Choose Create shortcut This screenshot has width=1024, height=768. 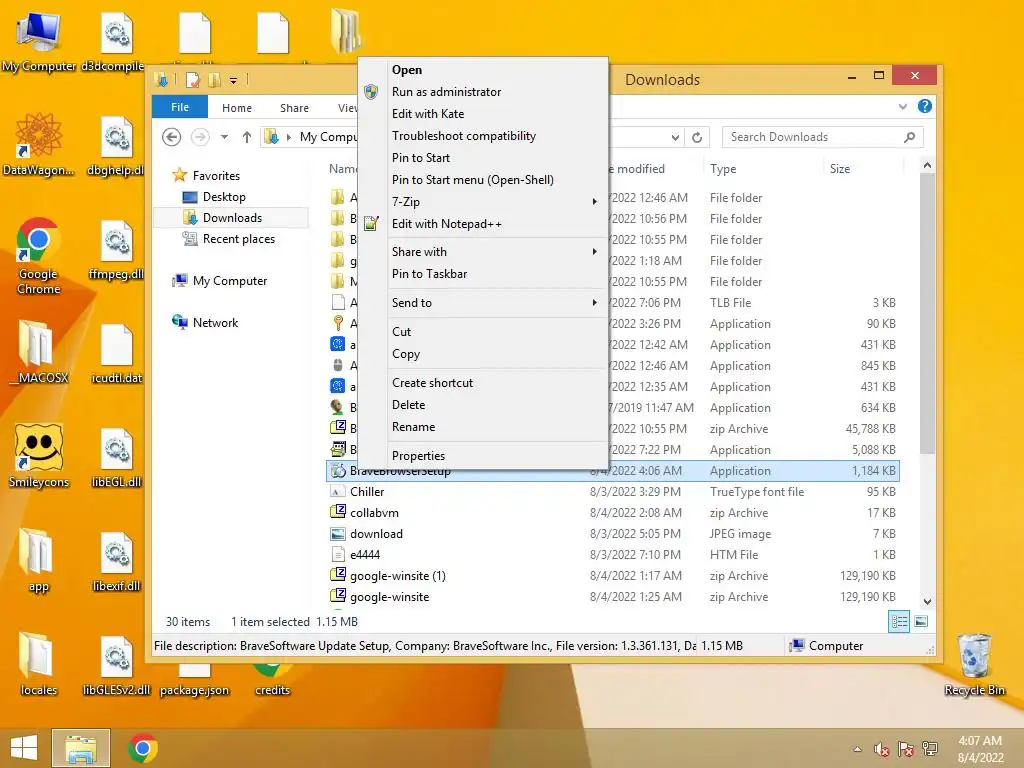pos(483,383)
